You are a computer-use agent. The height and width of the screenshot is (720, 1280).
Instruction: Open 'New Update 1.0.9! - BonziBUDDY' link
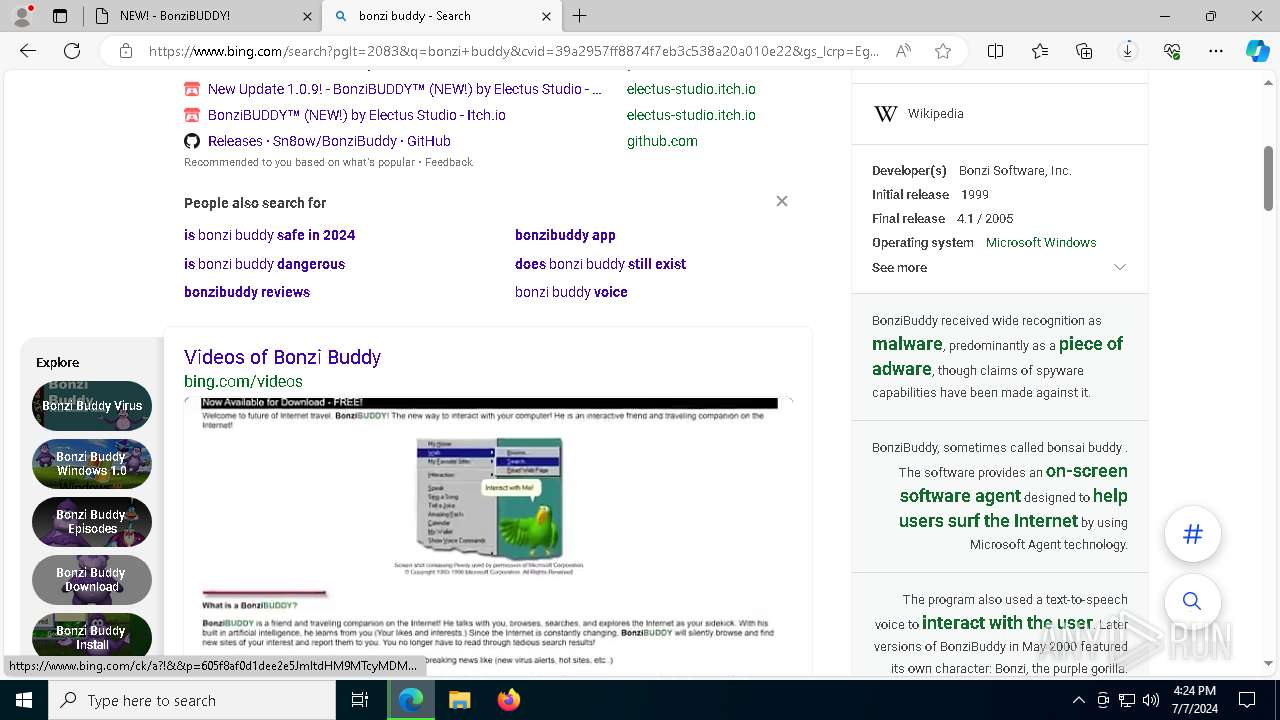click(404, 89)
